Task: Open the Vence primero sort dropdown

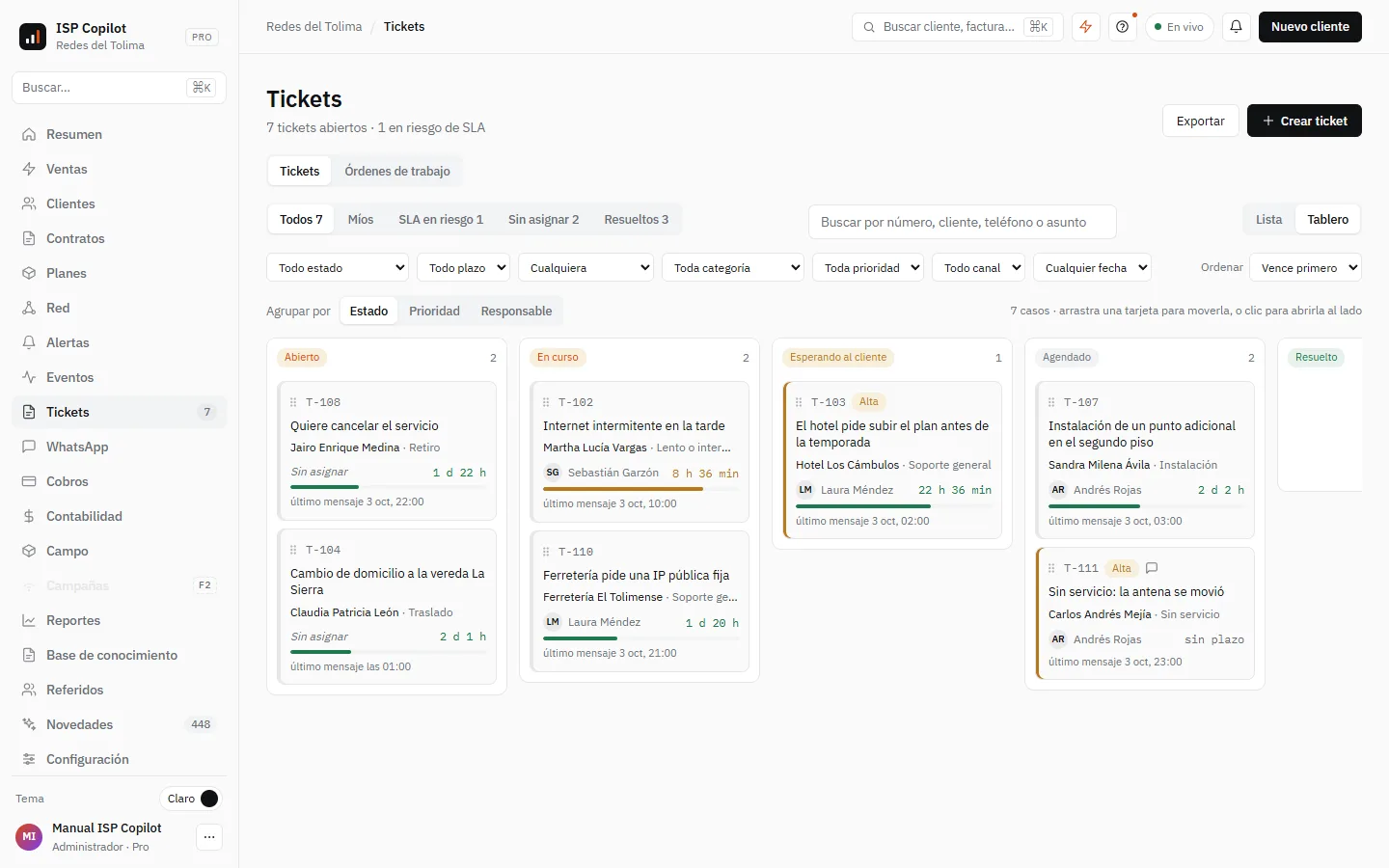Action: 1305,267
